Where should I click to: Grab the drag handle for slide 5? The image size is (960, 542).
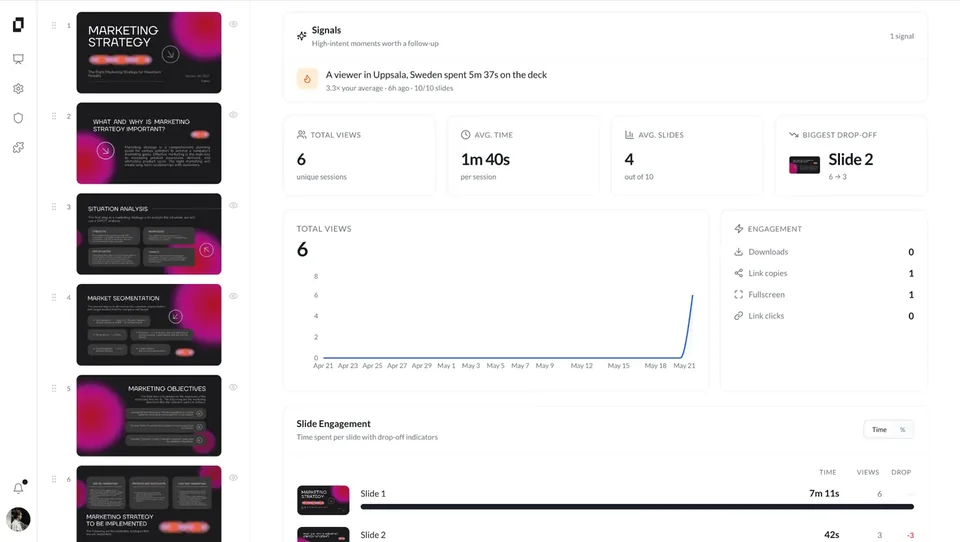54,388
